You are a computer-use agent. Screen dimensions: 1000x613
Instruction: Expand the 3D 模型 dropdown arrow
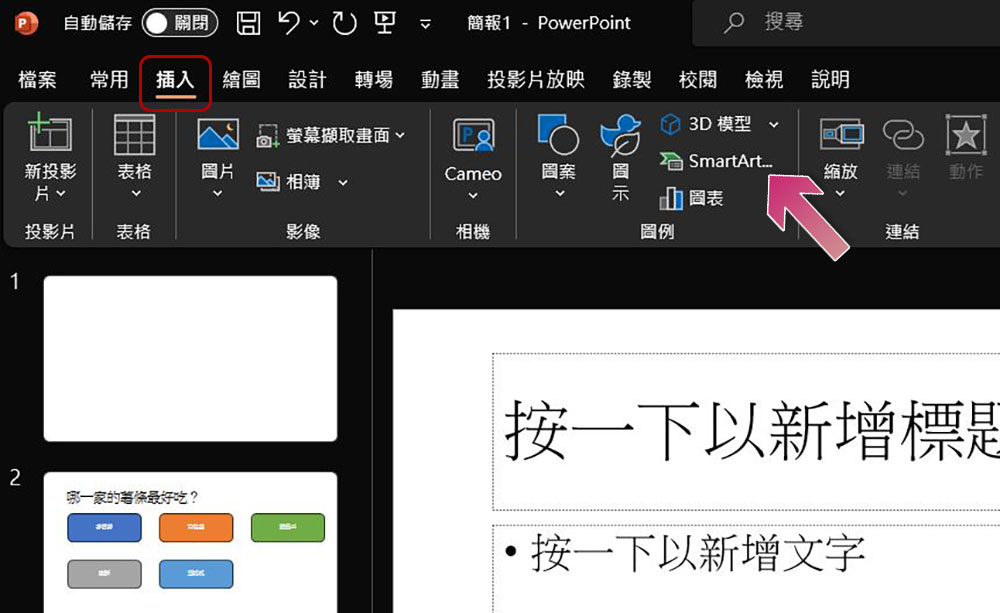pos(773,124)
